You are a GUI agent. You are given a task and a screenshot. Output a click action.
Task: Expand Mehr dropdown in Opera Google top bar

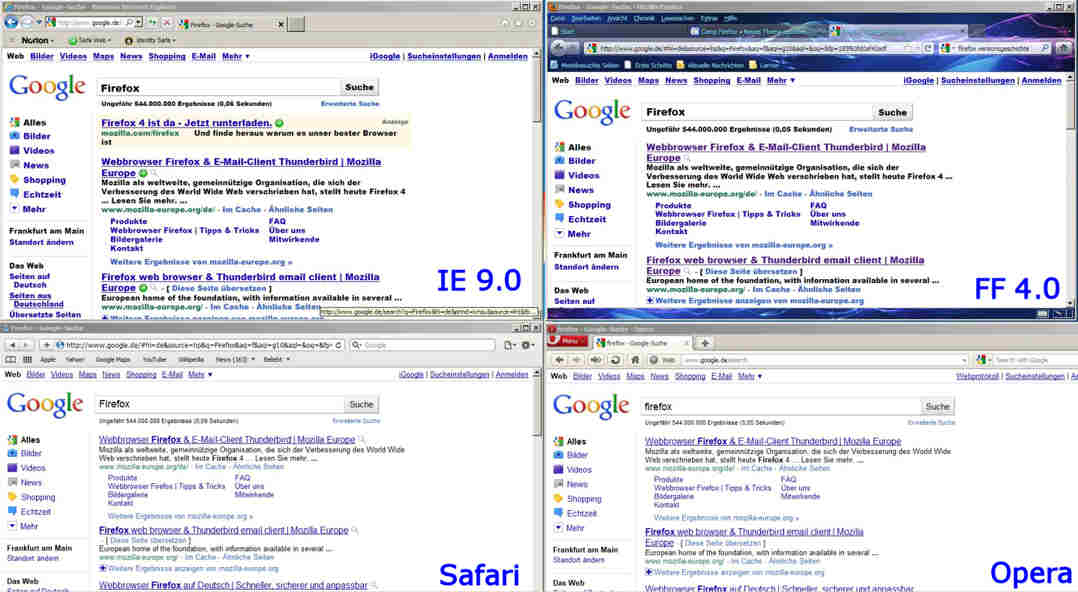coord(750,376)
